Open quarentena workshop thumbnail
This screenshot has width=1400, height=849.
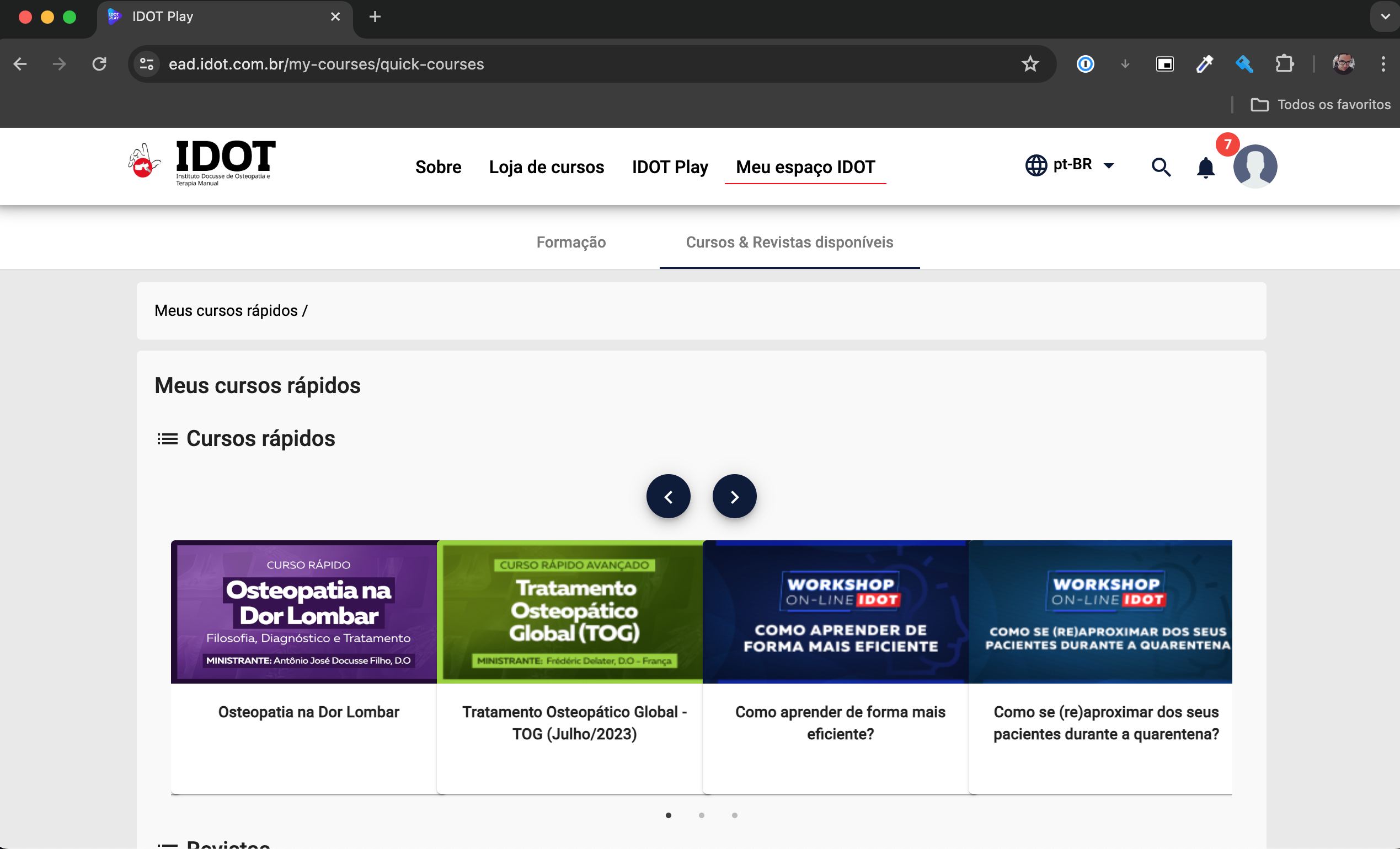[x=1100, y=611]
